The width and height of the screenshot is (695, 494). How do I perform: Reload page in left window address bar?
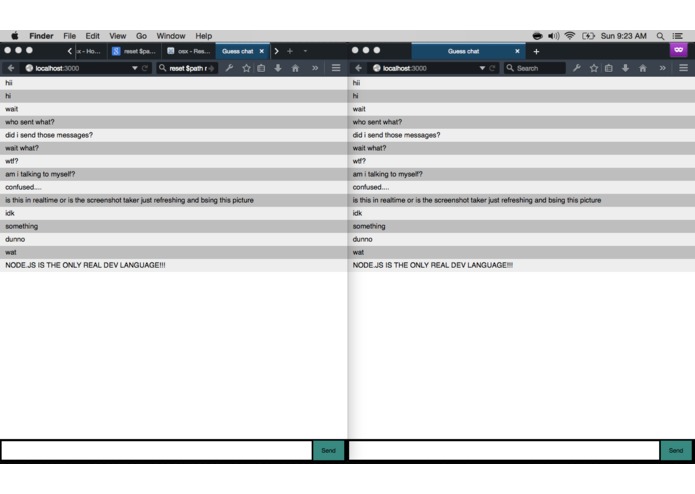144,68
